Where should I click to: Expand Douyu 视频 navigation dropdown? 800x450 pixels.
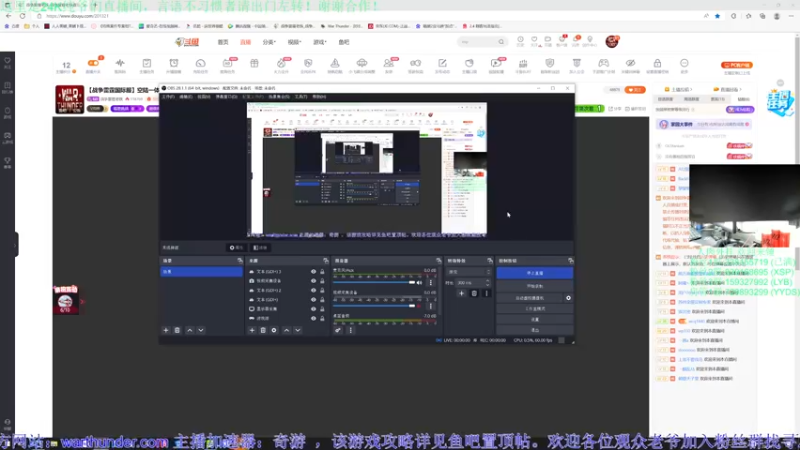click(294, 42)
